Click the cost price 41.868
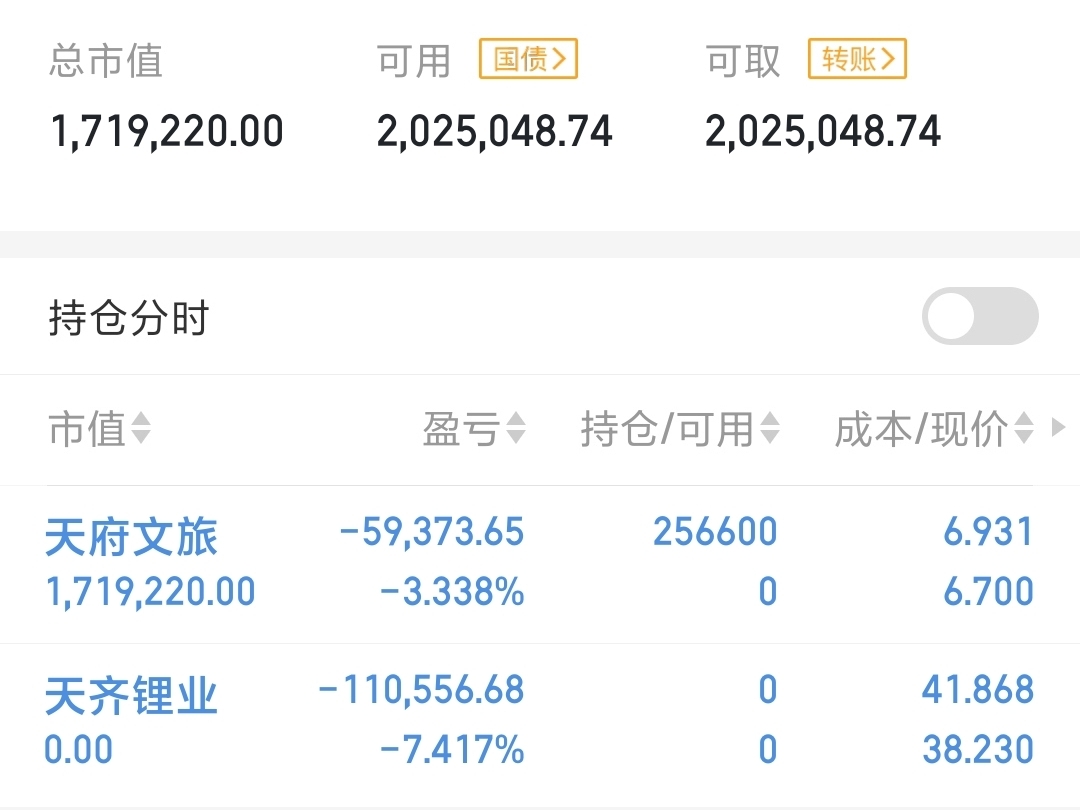1080x810 pixels. [x=978, y=690]
